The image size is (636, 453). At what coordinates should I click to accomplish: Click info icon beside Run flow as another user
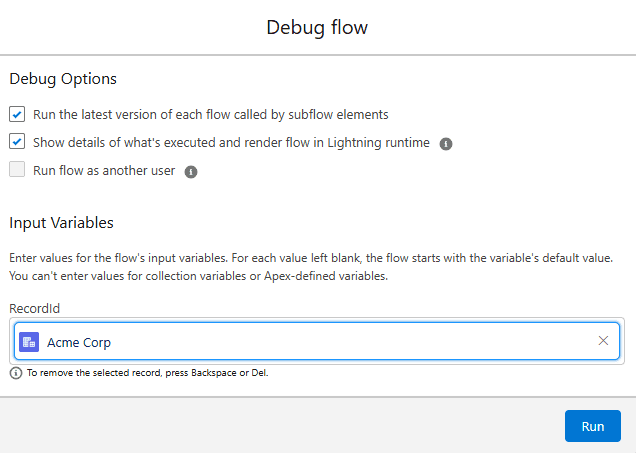[191, 171]
